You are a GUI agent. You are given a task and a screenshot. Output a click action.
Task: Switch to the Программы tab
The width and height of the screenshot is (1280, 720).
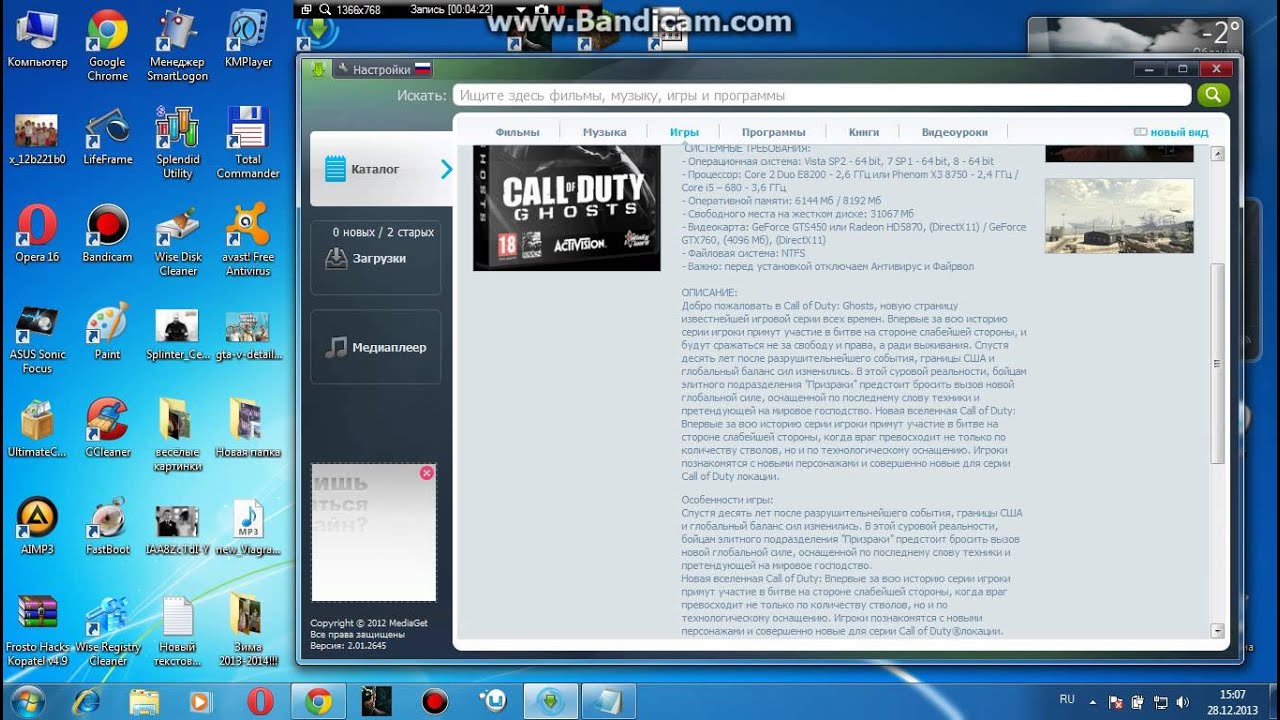click(x=773, y=132)
